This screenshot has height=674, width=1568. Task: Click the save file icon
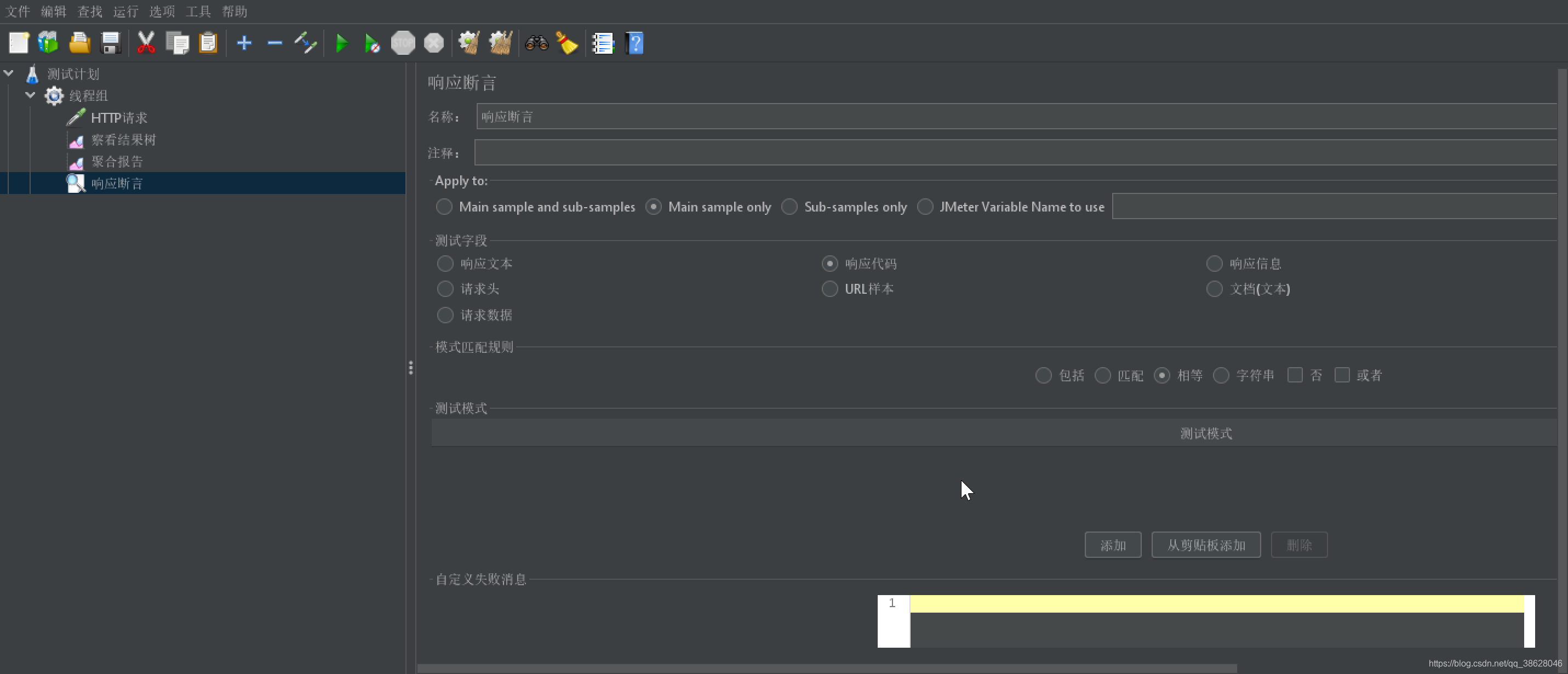point(111,42)
